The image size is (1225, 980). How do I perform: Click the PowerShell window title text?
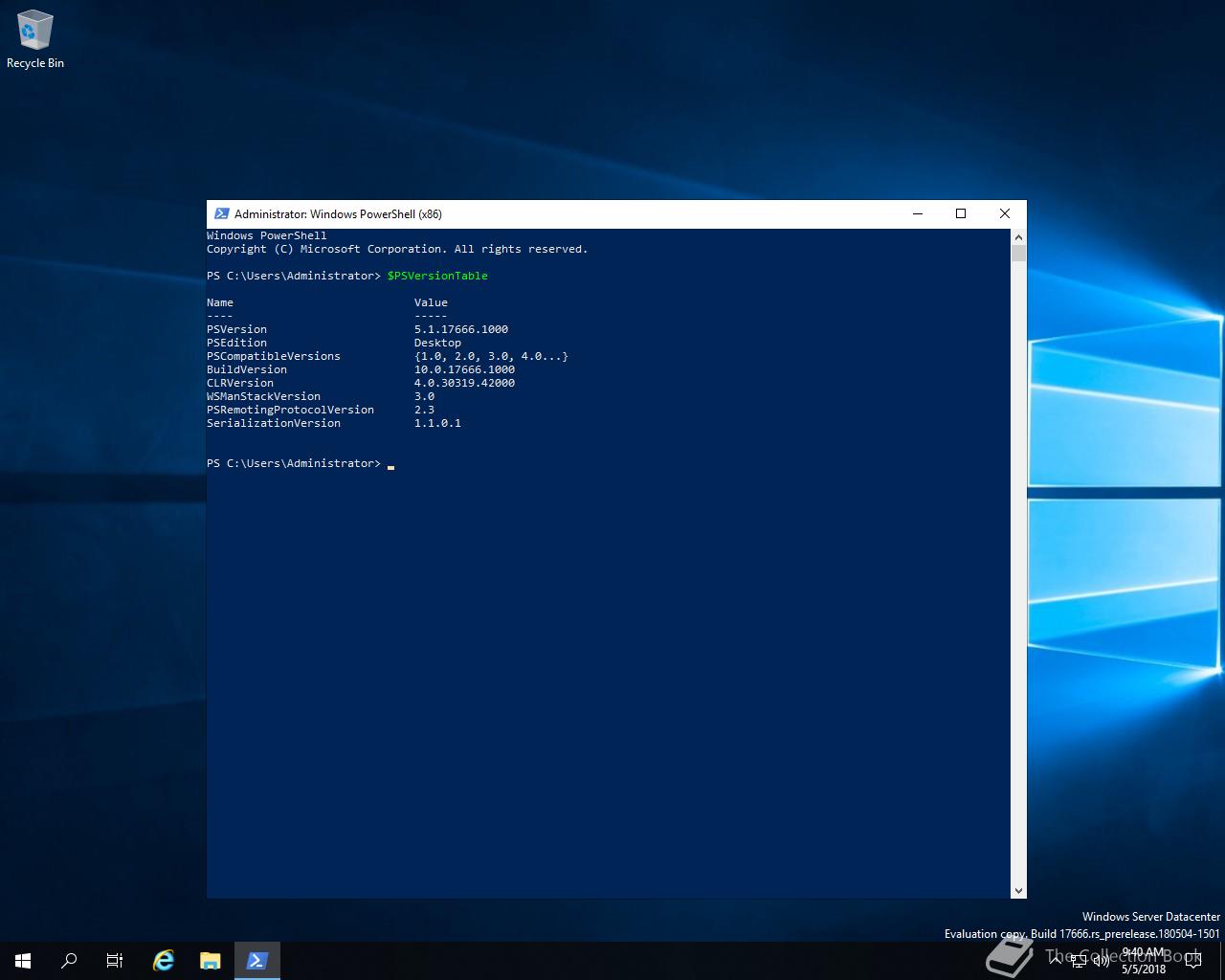pos(338,214)
